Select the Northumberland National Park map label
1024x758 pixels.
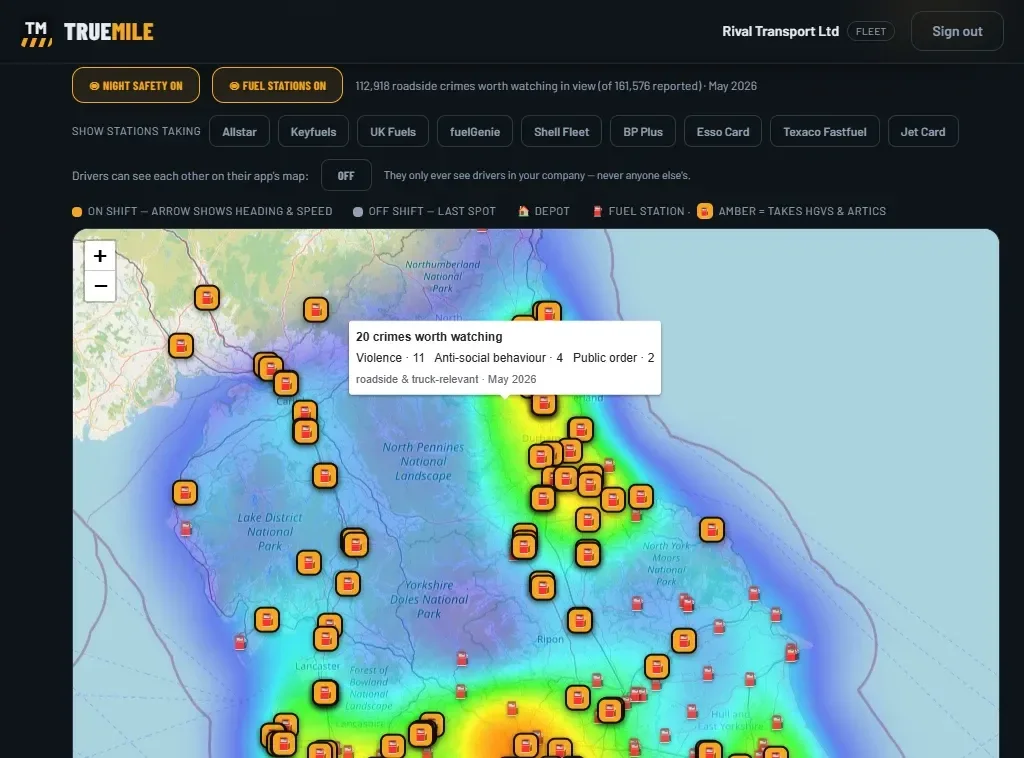point(442,276)
